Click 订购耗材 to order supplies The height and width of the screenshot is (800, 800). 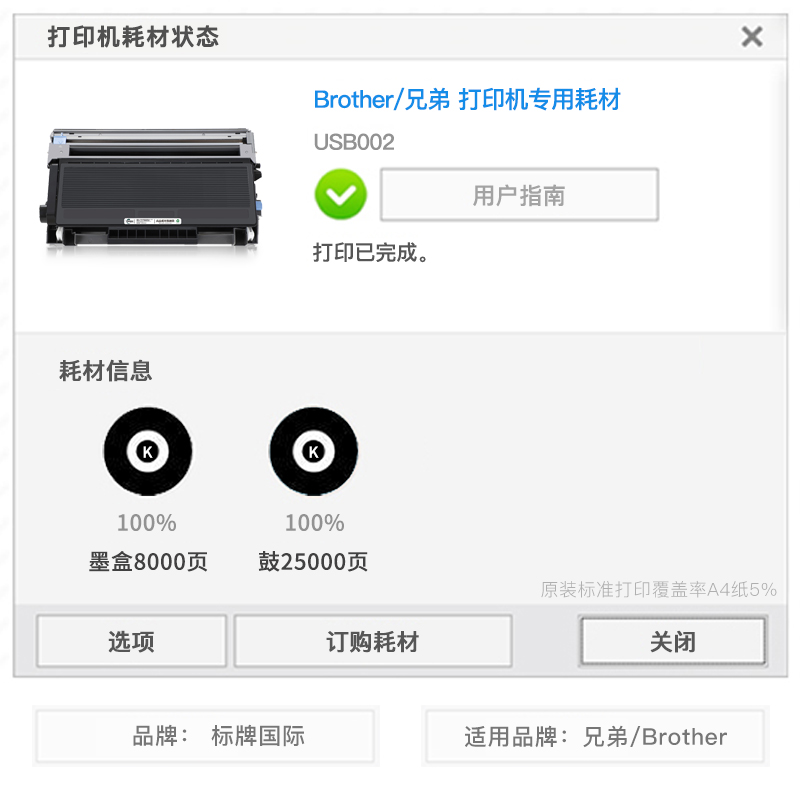373,641
